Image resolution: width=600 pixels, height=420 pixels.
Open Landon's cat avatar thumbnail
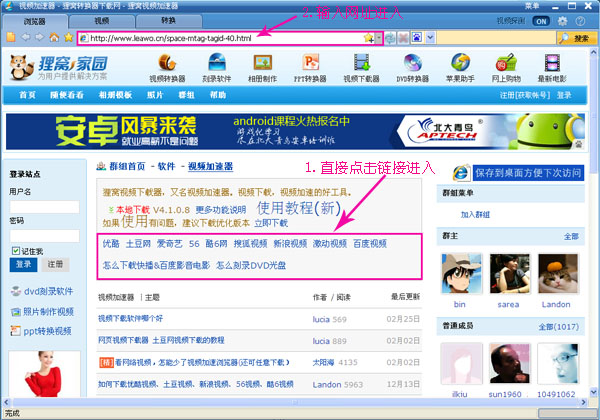(558, 273)
